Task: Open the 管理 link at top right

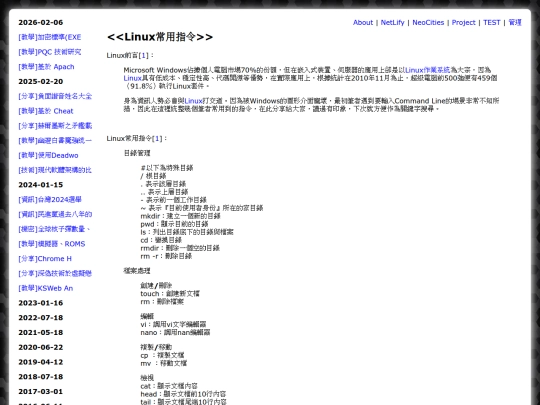Action: (515, 22)
